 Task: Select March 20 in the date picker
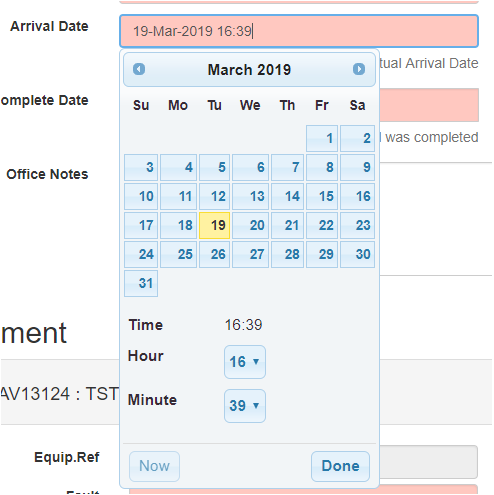point(250,225)
